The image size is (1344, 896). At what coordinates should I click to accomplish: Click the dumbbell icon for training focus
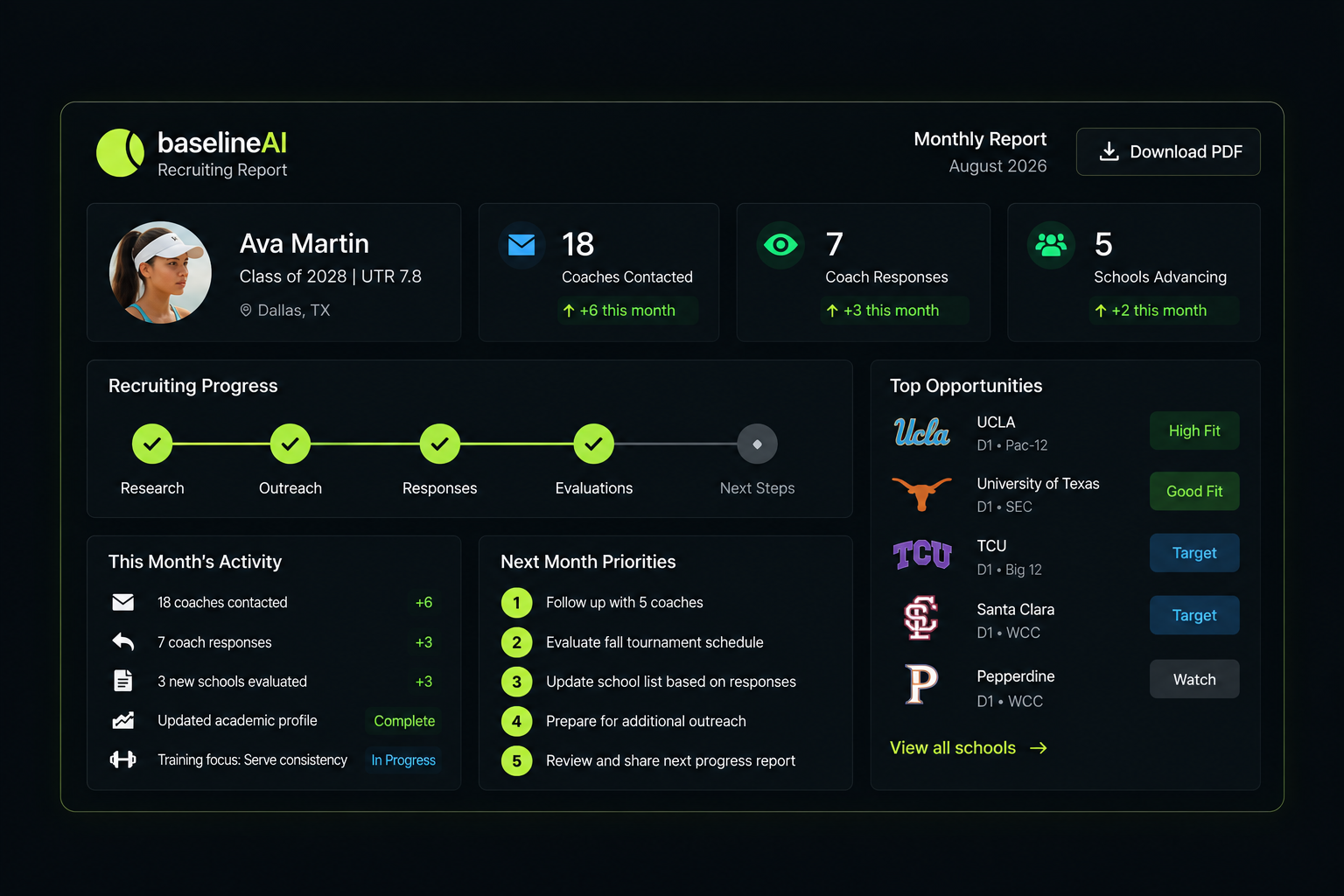[x=123, y=759]
